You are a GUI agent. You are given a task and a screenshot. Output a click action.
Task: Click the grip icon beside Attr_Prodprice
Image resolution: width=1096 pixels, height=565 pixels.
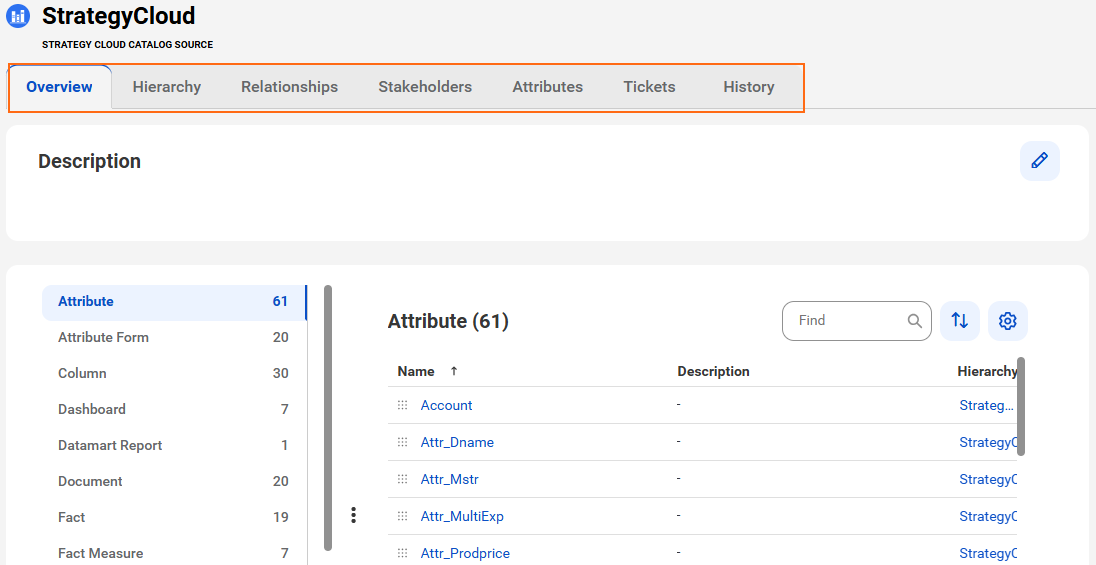click(403, 553)
